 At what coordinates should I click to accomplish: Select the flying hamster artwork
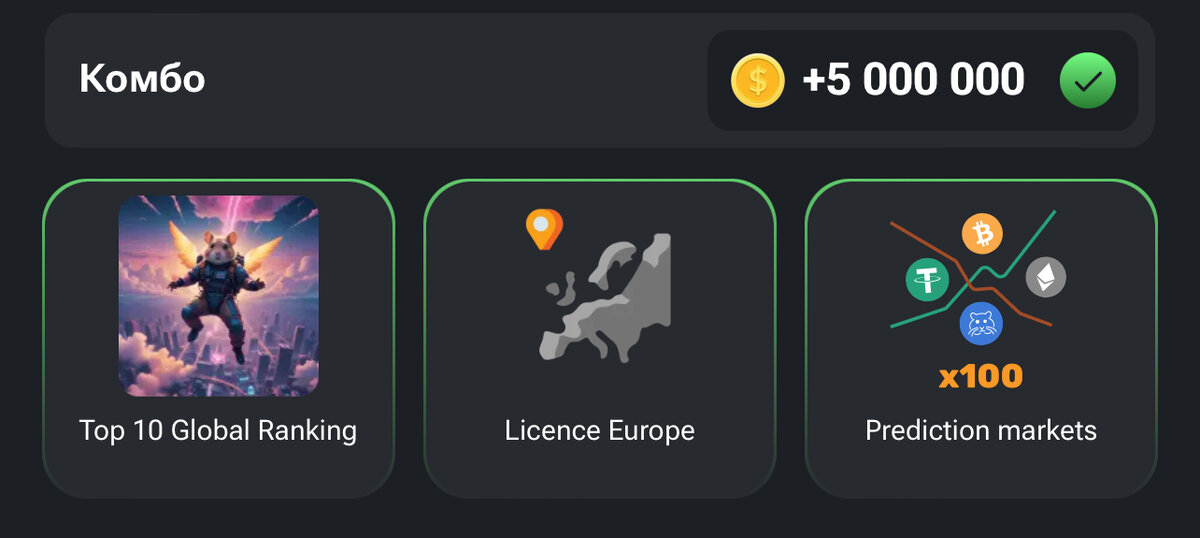coord(219,296)
